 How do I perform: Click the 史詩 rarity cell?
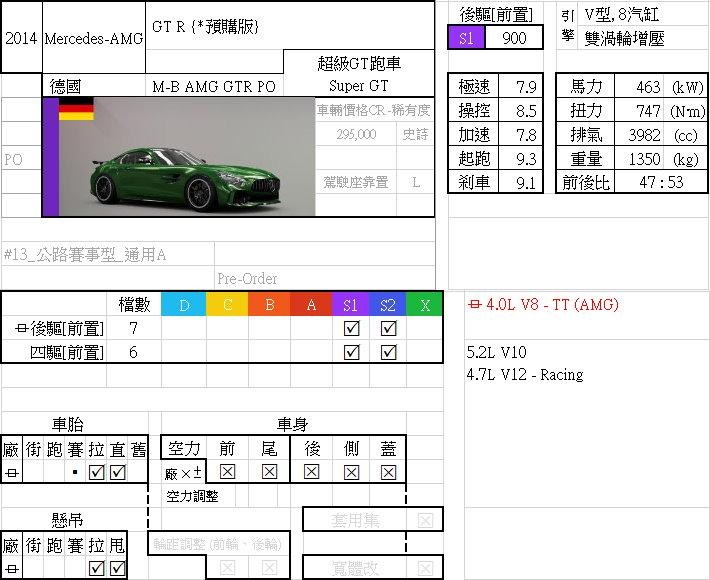(415, 134)
